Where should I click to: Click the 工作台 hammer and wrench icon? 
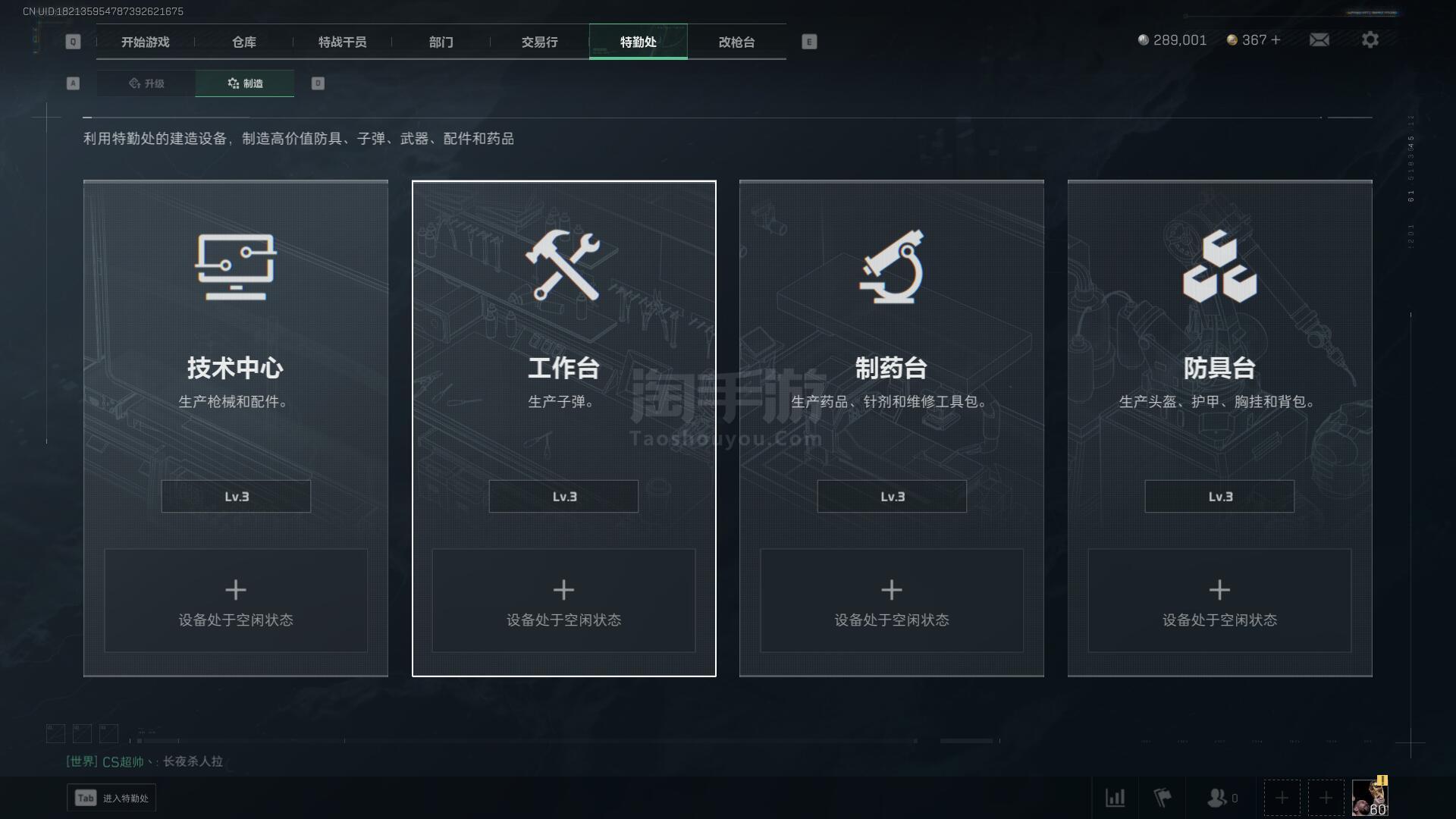tap(563, 265)
